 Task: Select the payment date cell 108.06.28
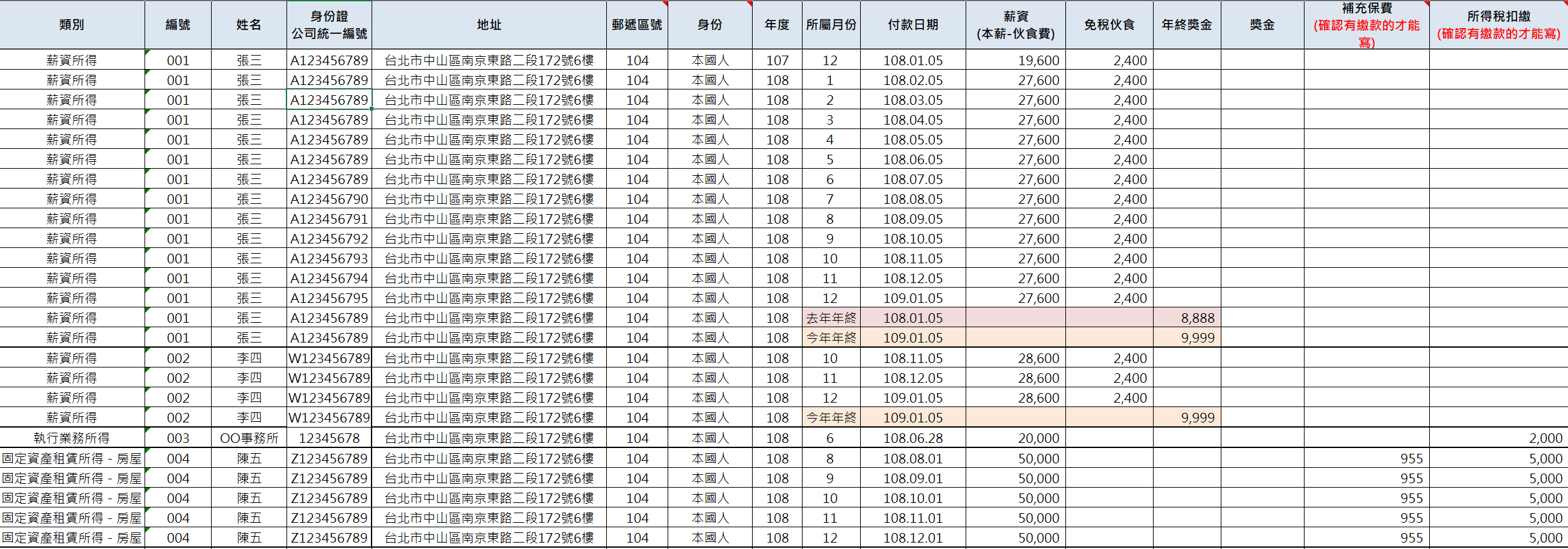913,438
